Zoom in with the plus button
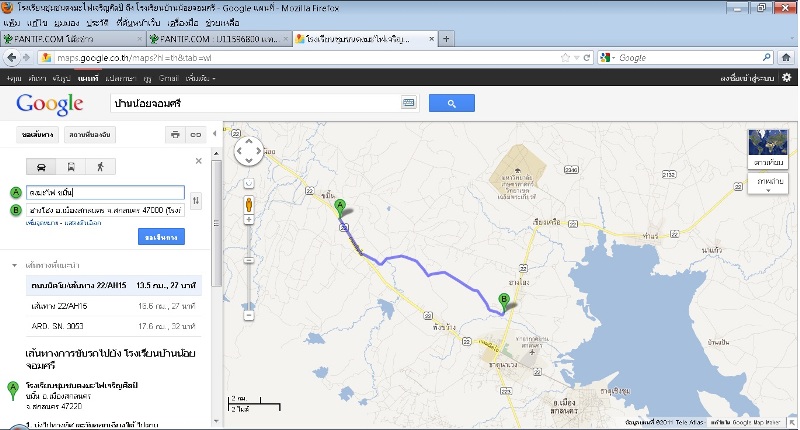800x430 pixels. click(249, 220)
